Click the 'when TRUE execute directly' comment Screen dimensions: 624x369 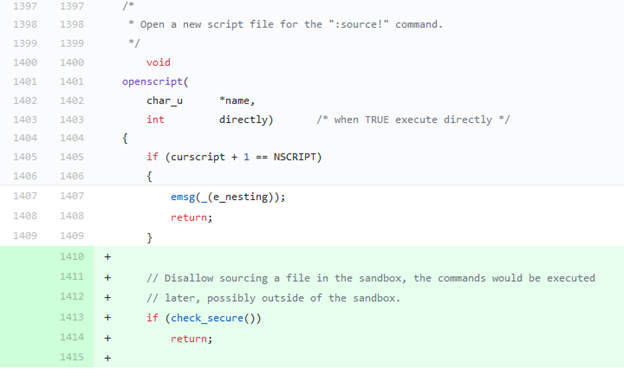pos(413,119)
